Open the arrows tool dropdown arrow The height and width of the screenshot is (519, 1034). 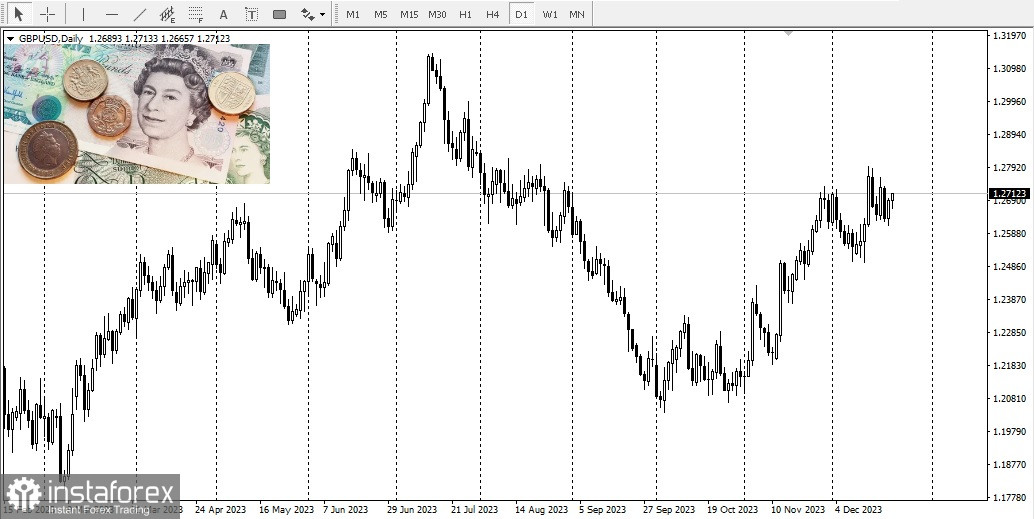point(322,14)
